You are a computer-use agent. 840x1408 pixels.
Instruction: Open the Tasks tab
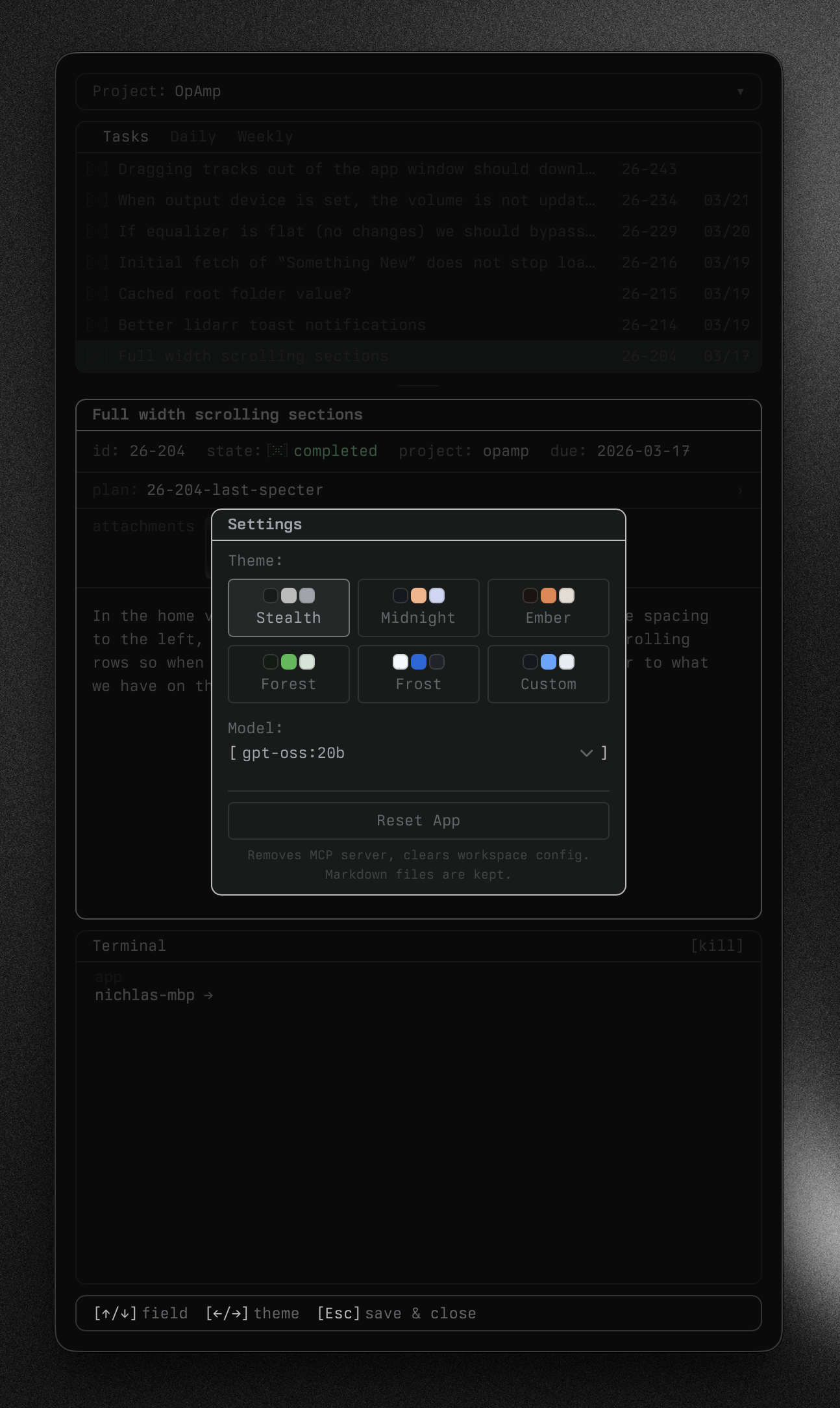pyautogui.click(x=126, y=137)
